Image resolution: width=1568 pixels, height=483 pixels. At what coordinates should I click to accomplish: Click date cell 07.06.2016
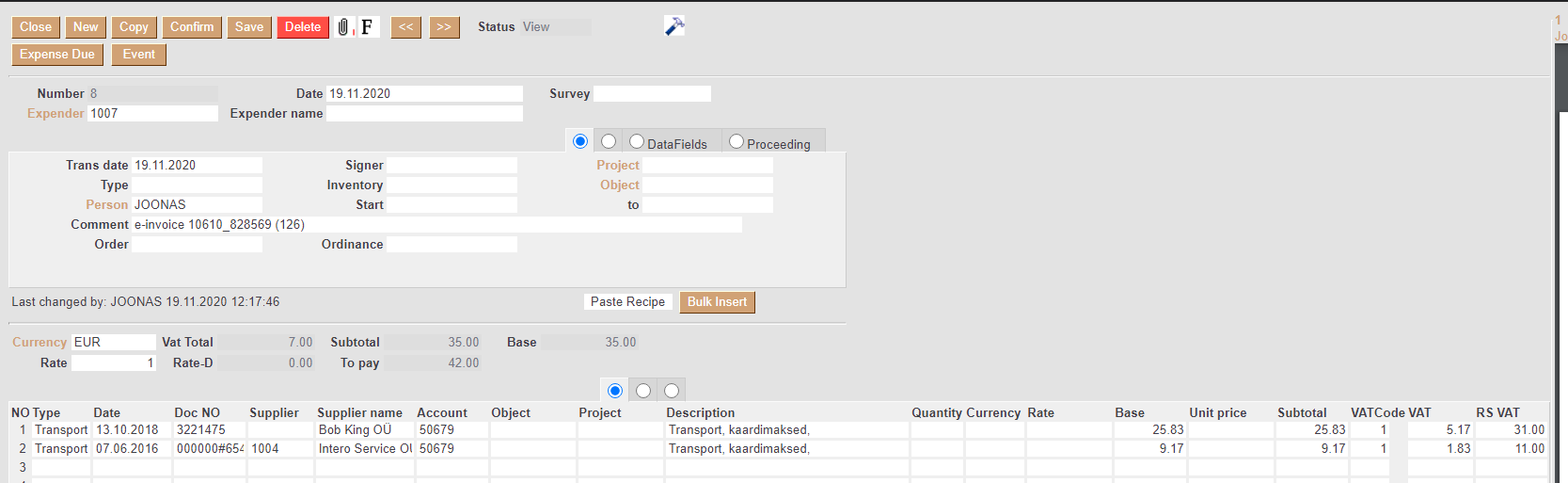point(131,448)
